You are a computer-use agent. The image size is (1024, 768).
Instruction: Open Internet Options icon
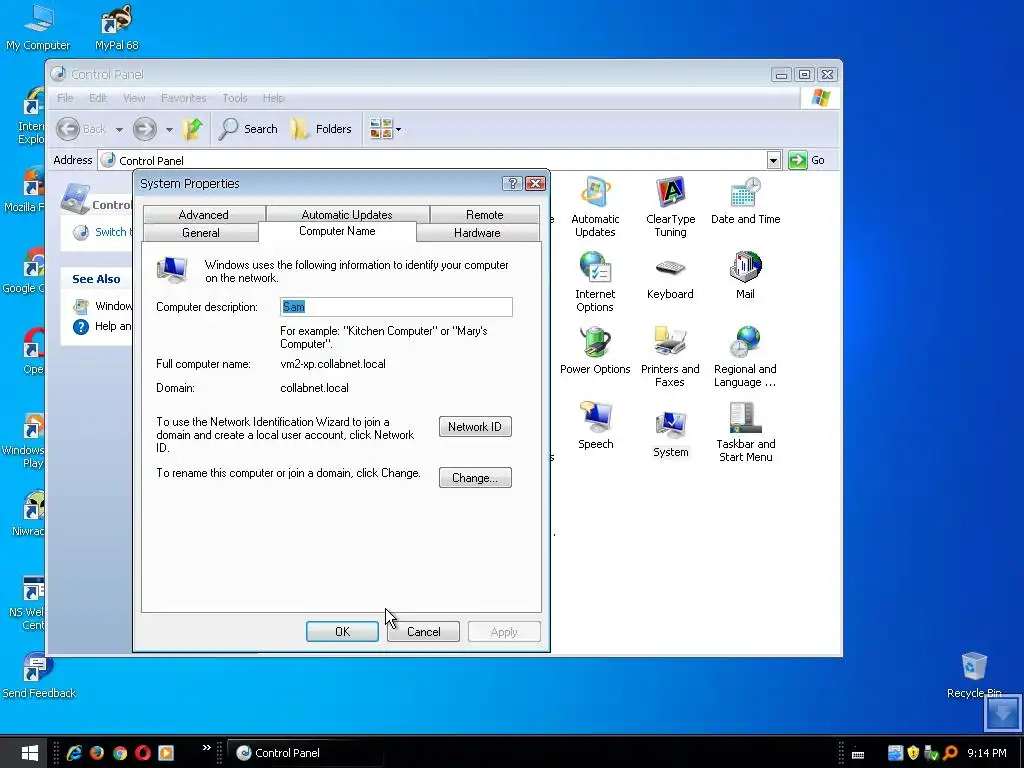[x=595, y=282]
